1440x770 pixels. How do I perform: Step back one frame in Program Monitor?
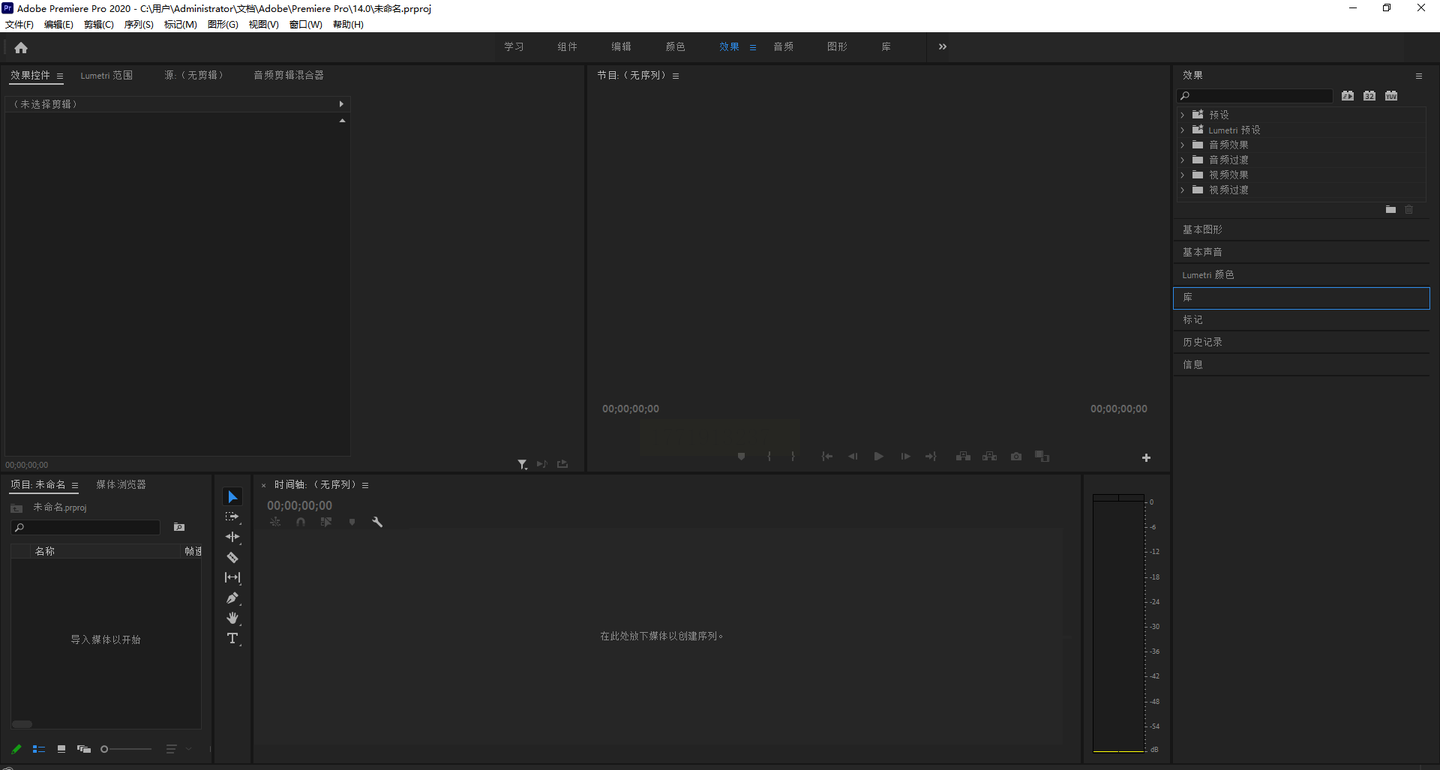coord(853,457)
